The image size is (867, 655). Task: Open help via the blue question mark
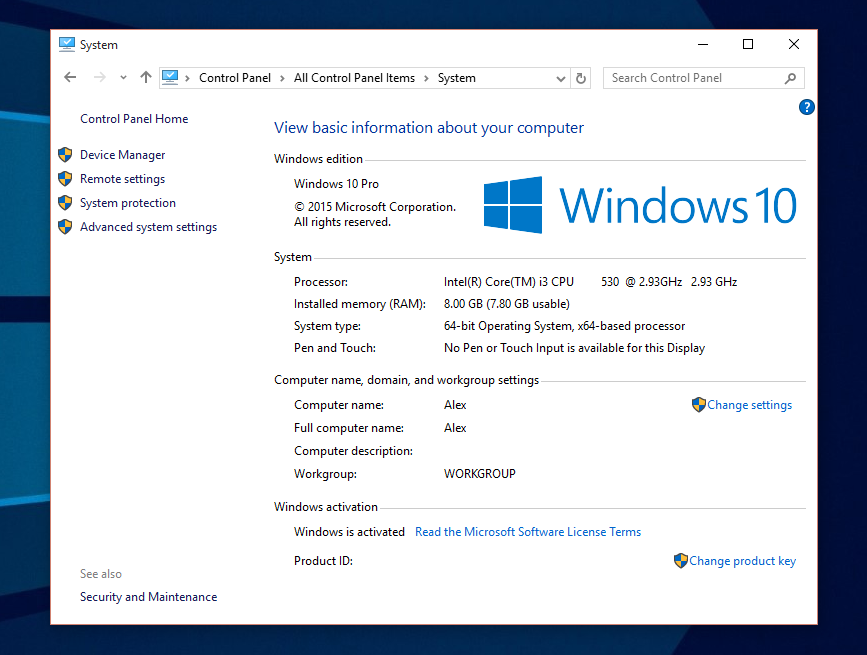pos(806,107)
